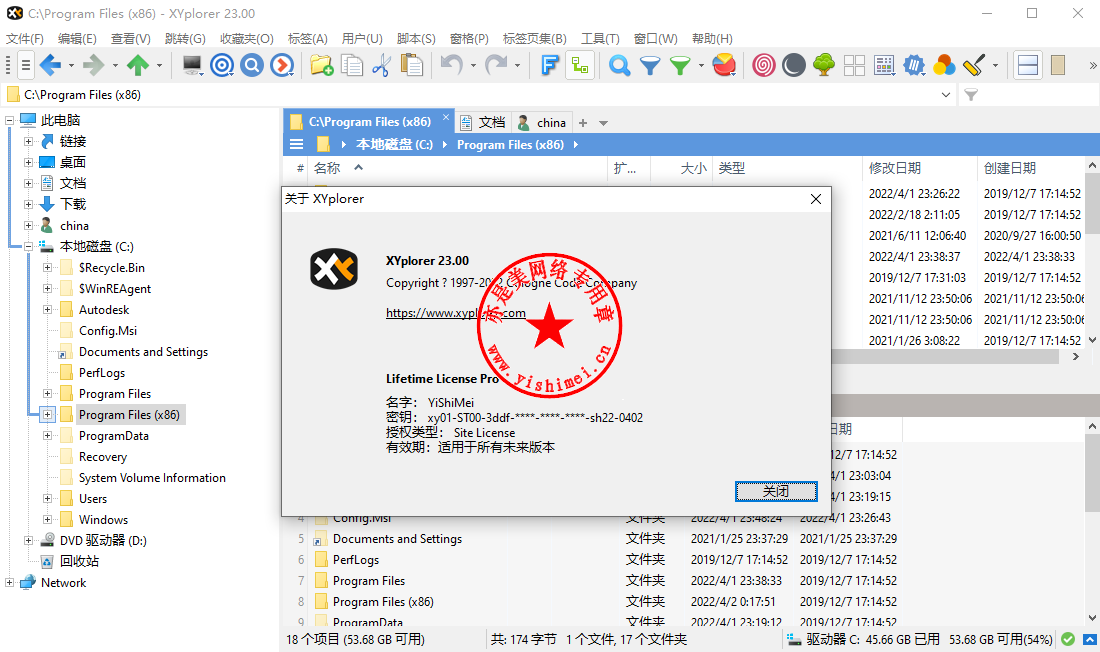This screenshot has width=1100, height=652.
Task: Toggle the address bar funnel filter
Action: 971,95
